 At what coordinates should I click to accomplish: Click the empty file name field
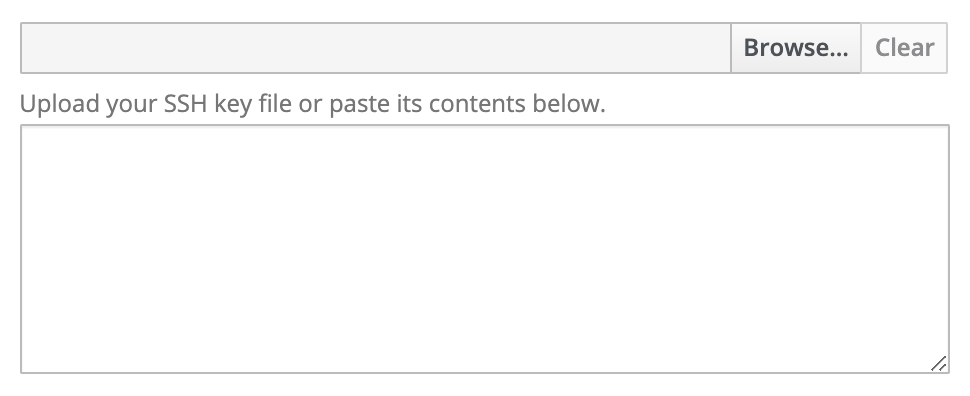coord(376,48)
